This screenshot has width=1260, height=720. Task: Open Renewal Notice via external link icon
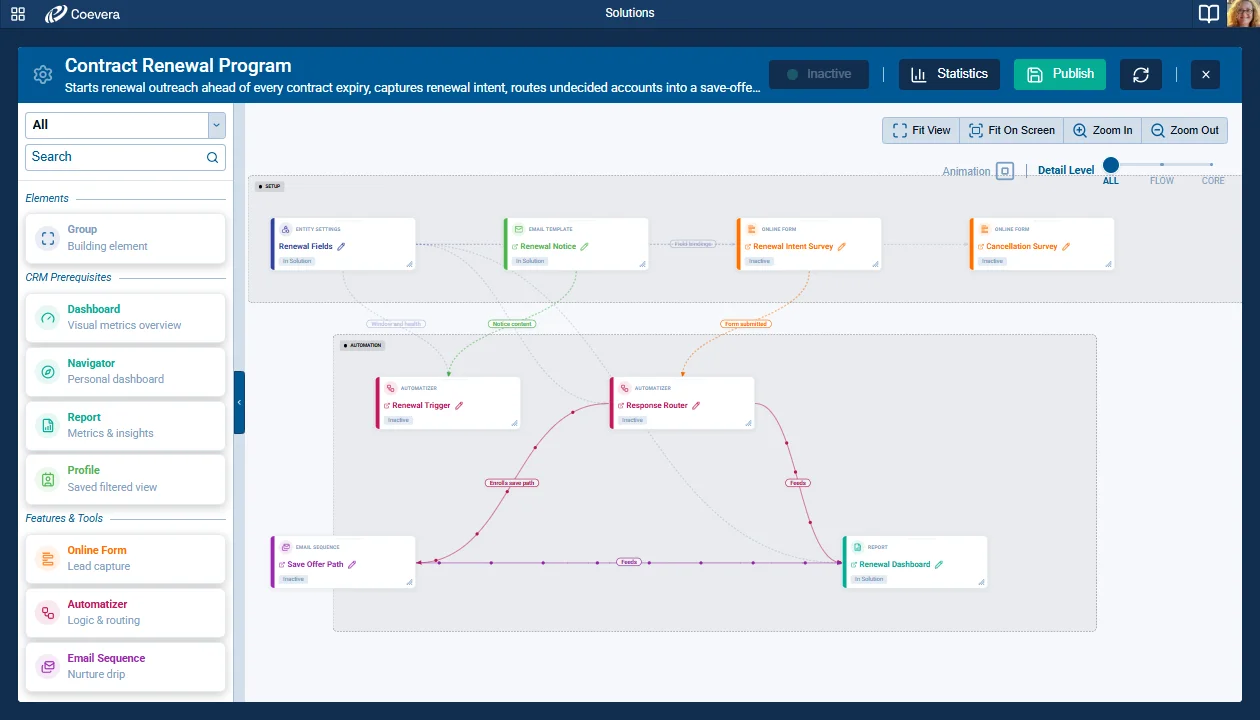[x=515, y=246]
